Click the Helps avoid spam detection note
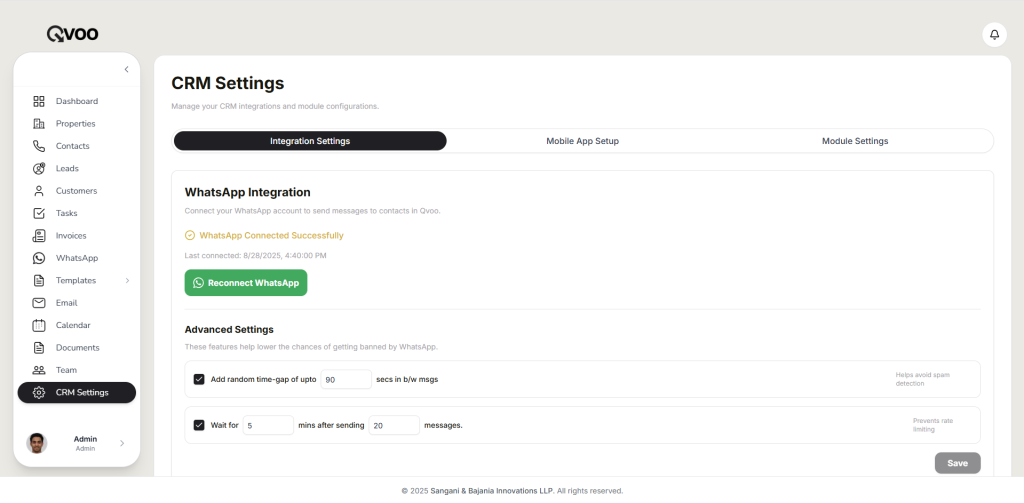1024x503 pixels. [x=923, y=380]
